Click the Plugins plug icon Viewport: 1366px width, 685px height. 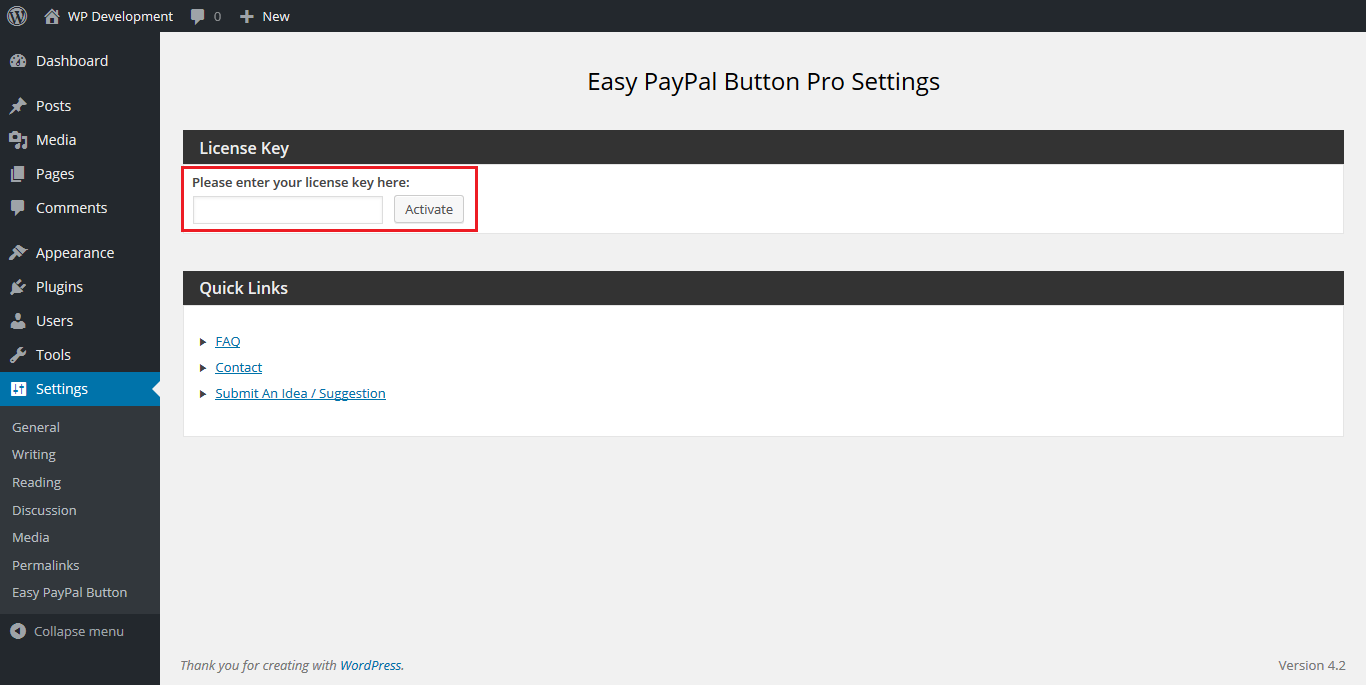click(18, 287)
